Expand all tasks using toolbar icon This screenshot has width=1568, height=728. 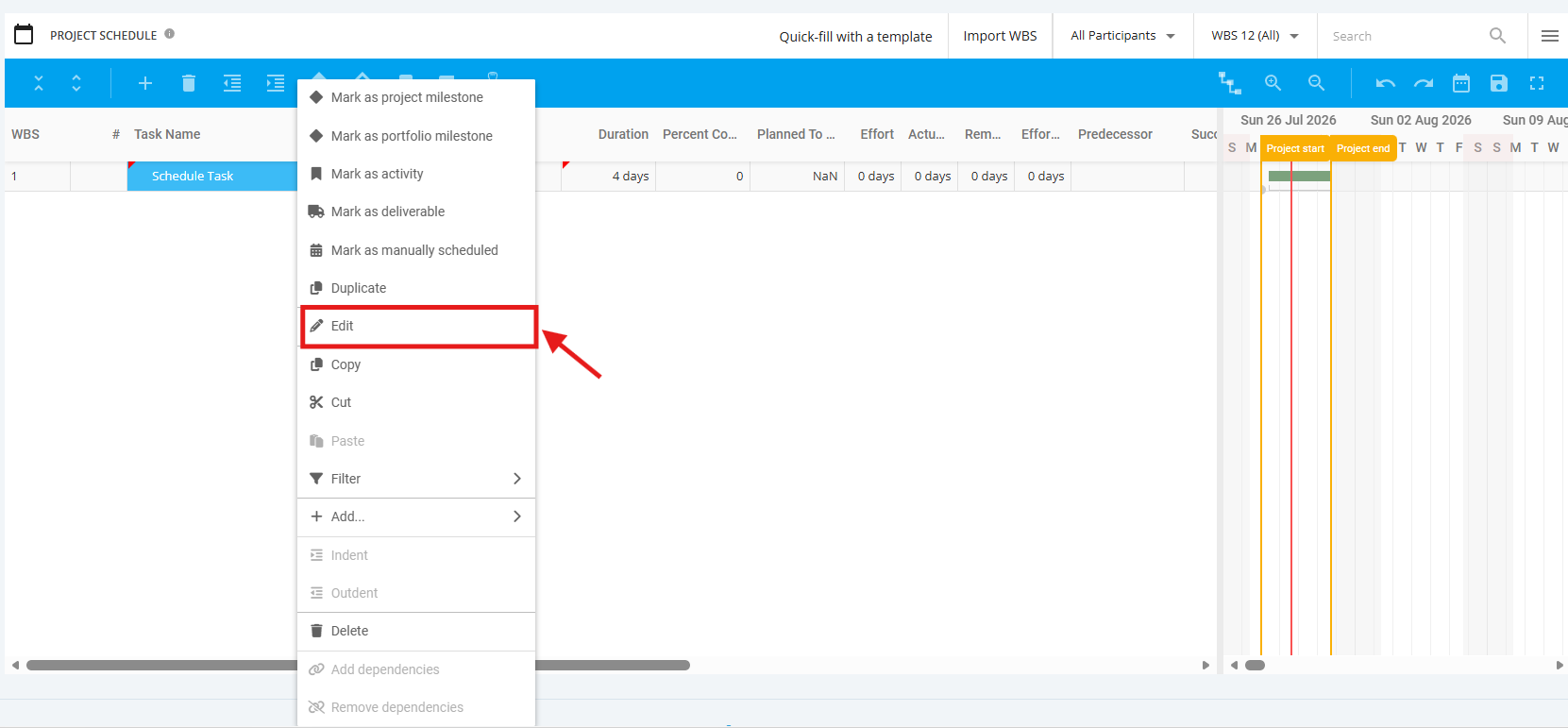(76, 83)
